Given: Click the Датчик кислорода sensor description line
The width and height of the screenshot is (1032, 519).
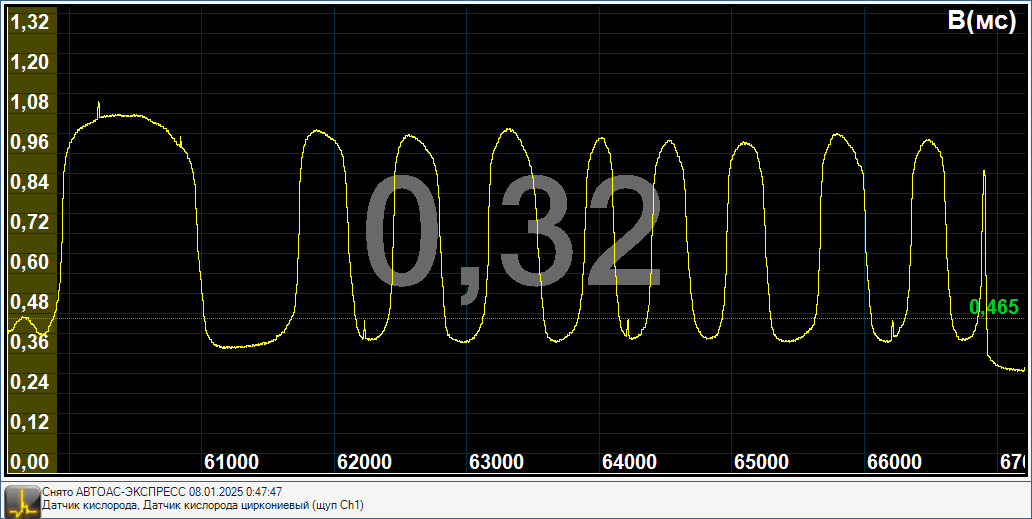Looking at the screenshot, I should pyautogui.click(x=203, y=506).
